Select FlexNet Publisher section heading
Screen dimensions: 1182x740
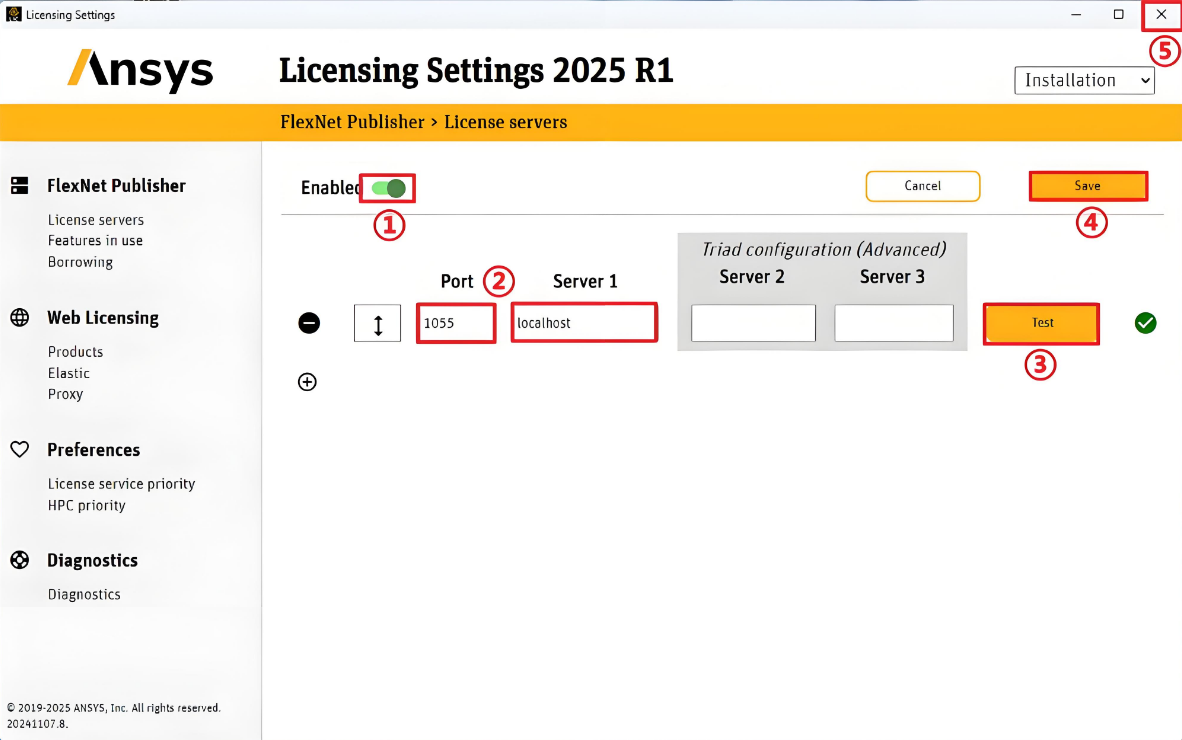tap(116, 185)
